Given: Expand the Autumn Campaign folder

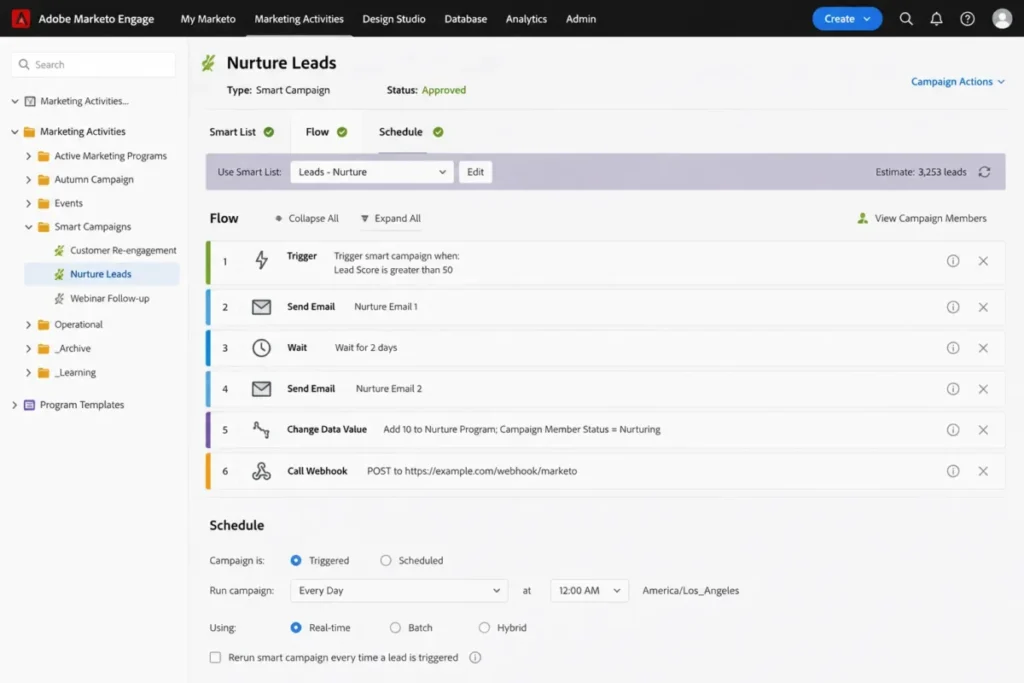Looking at the screenshot, I should tap(28, 180).
